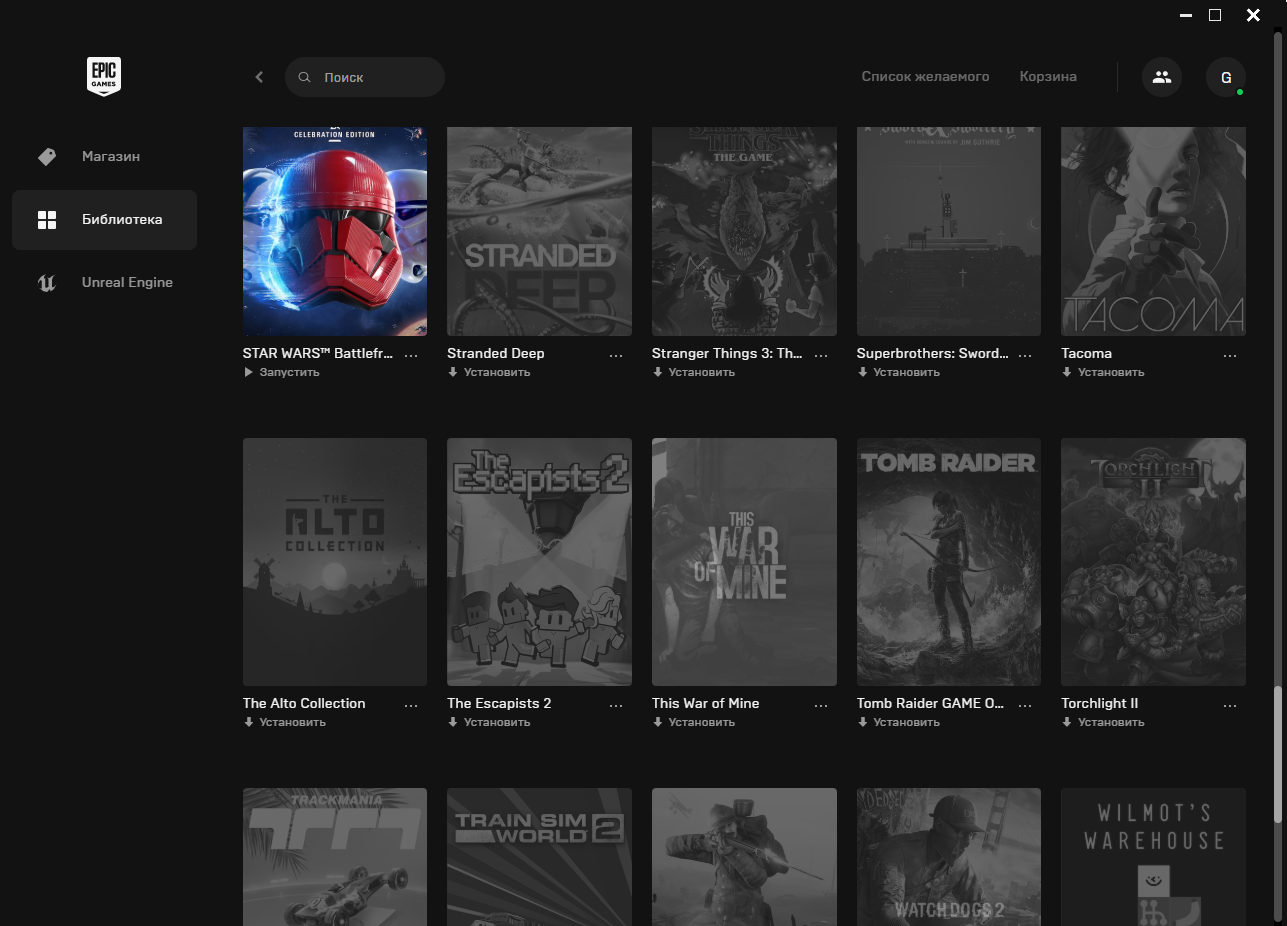Open Tacoma cover art

[1153, 231]
